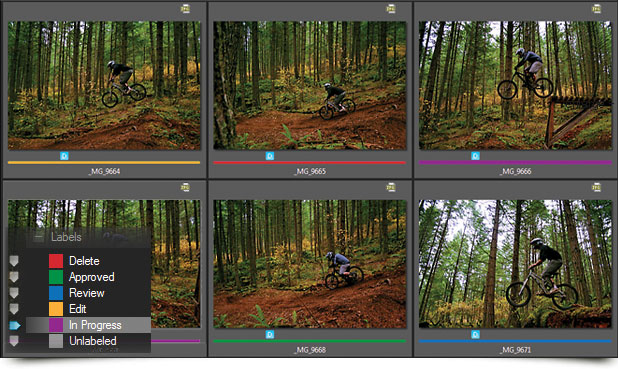618x369 pixels.
Task: Select the _MG_9664 biker photo thumbnail
Action: (104, 86)
